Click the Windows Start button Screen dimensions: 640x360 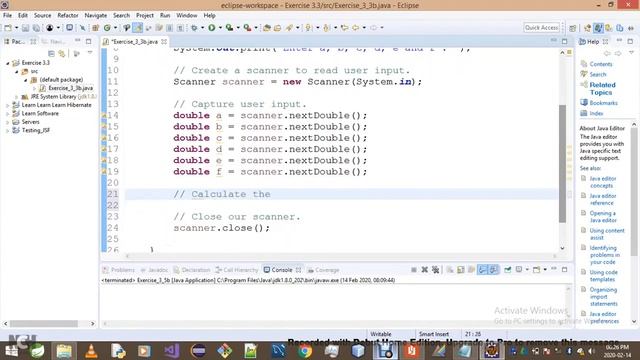tap(11, 351)
